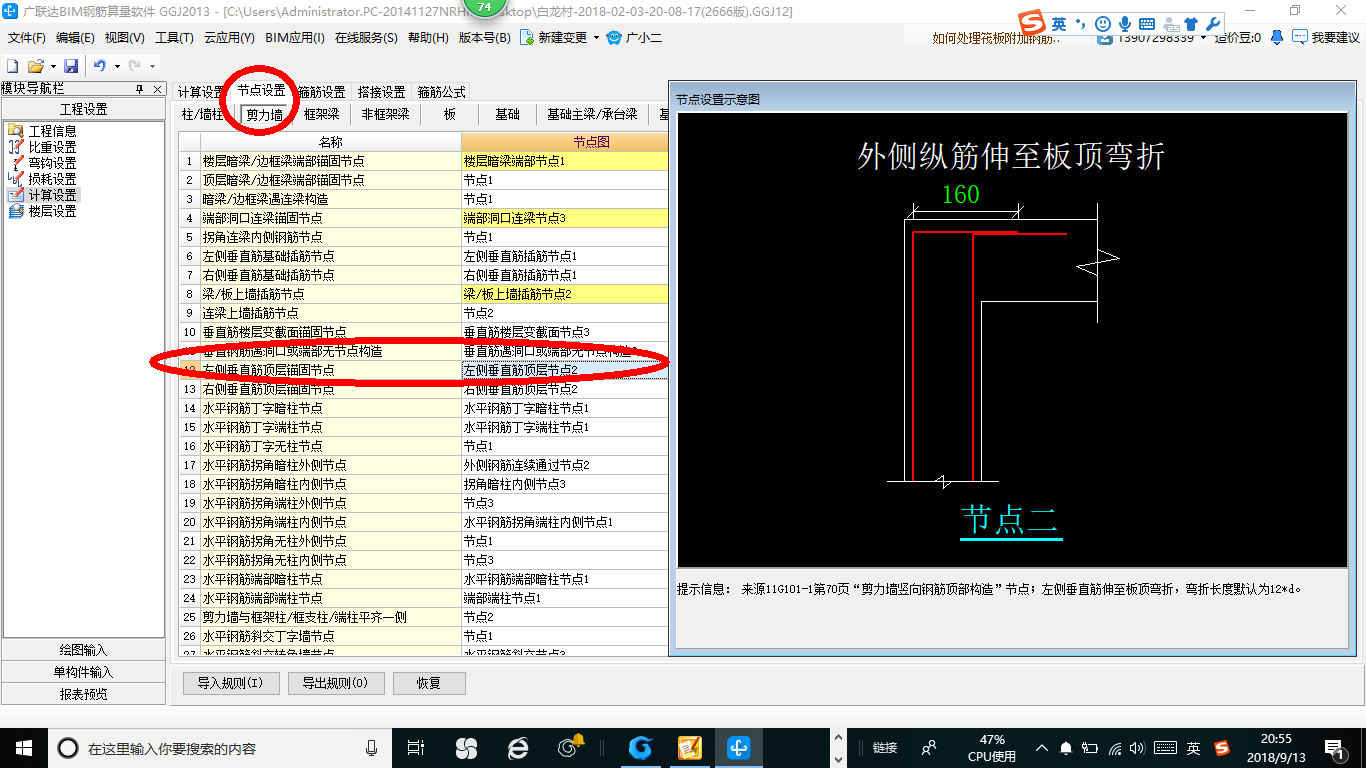Image resolution: width=1366 pixels, height=768 pixels.
Task: Click the 新建变更 toolbar button
Action: pos(553,38)
